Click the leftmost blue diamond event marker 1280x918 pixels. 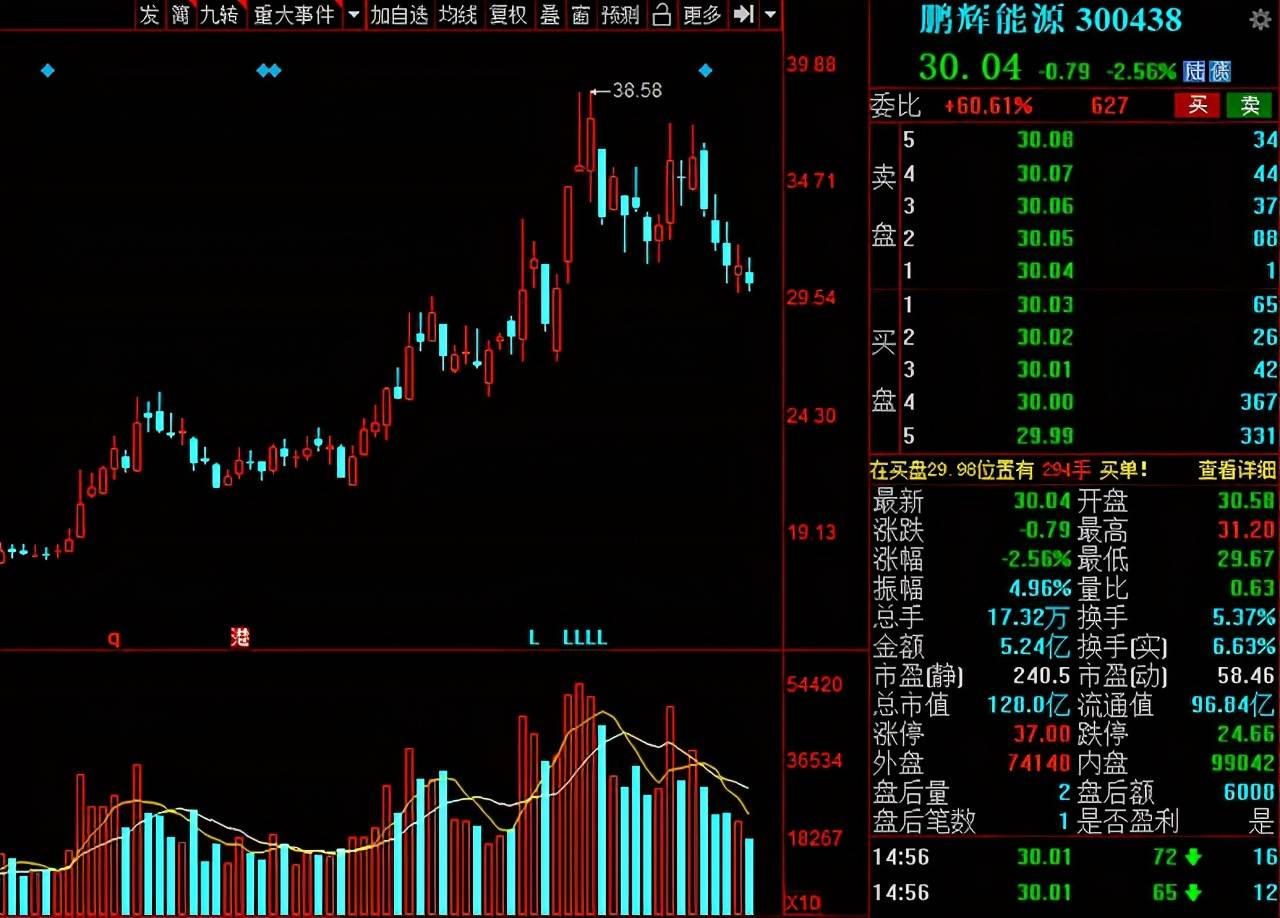(x=47, y=70)
